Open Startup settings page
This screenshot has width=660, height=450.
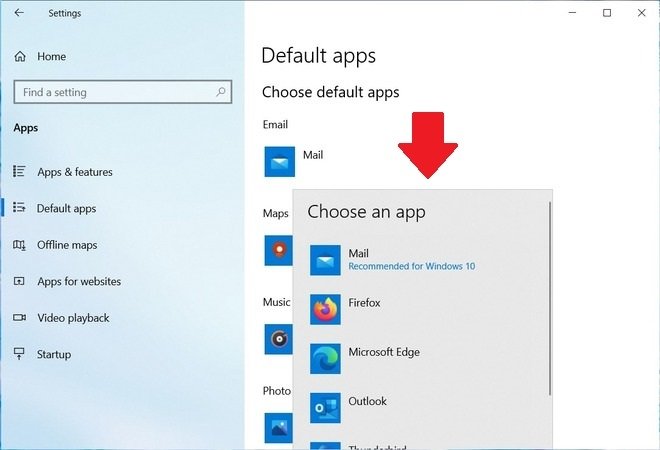pyautogui.click(x=54, y=354)
